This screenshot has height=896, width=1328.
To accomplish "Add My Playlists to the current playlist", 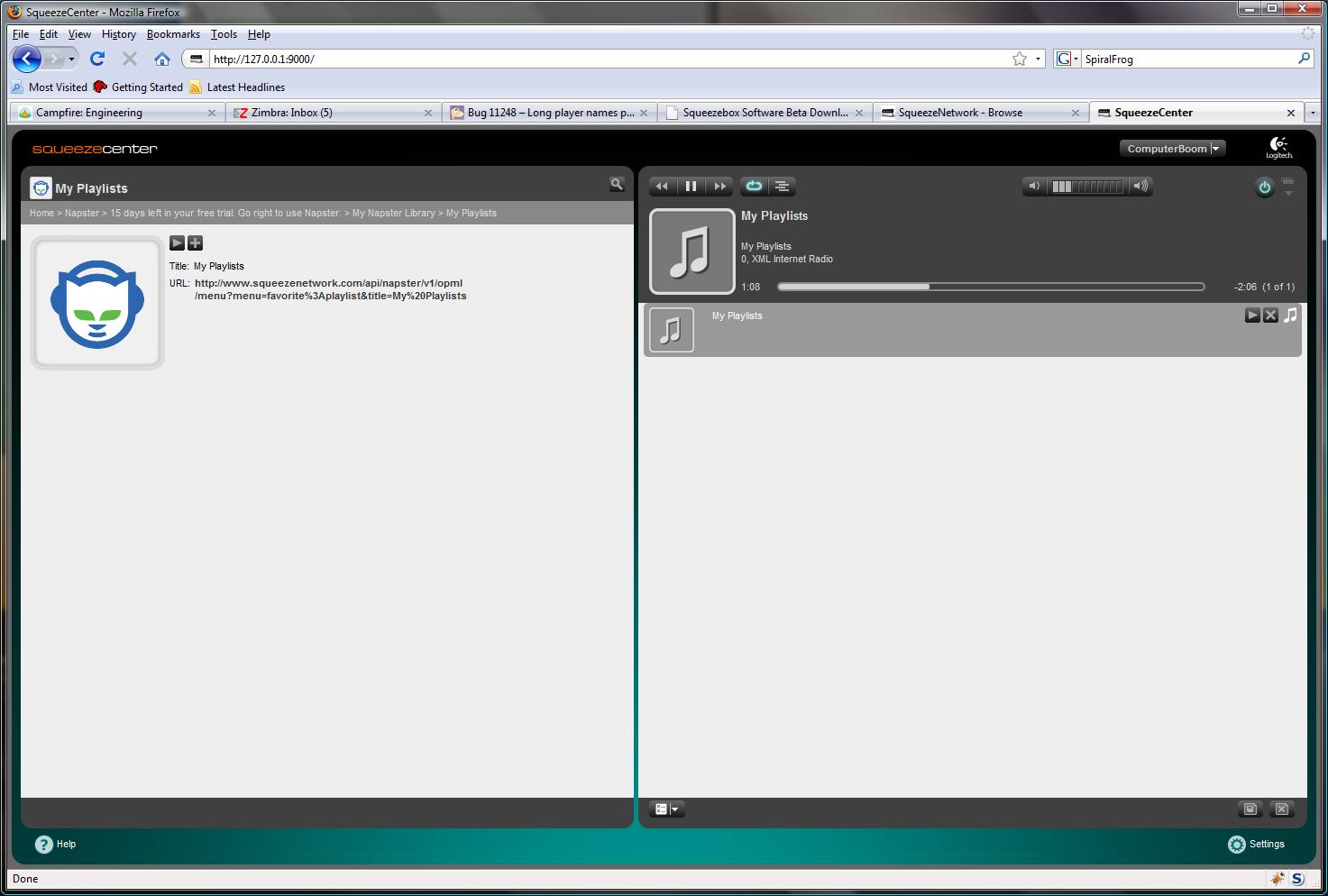I will 195,242.
